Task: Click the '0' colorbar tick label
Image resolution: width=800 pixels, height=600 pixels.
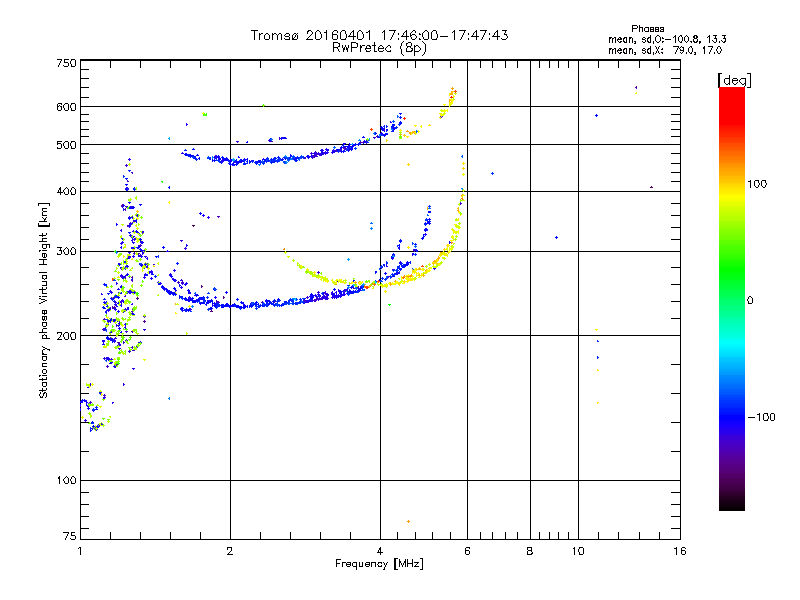Action: [x=750, y=301]
